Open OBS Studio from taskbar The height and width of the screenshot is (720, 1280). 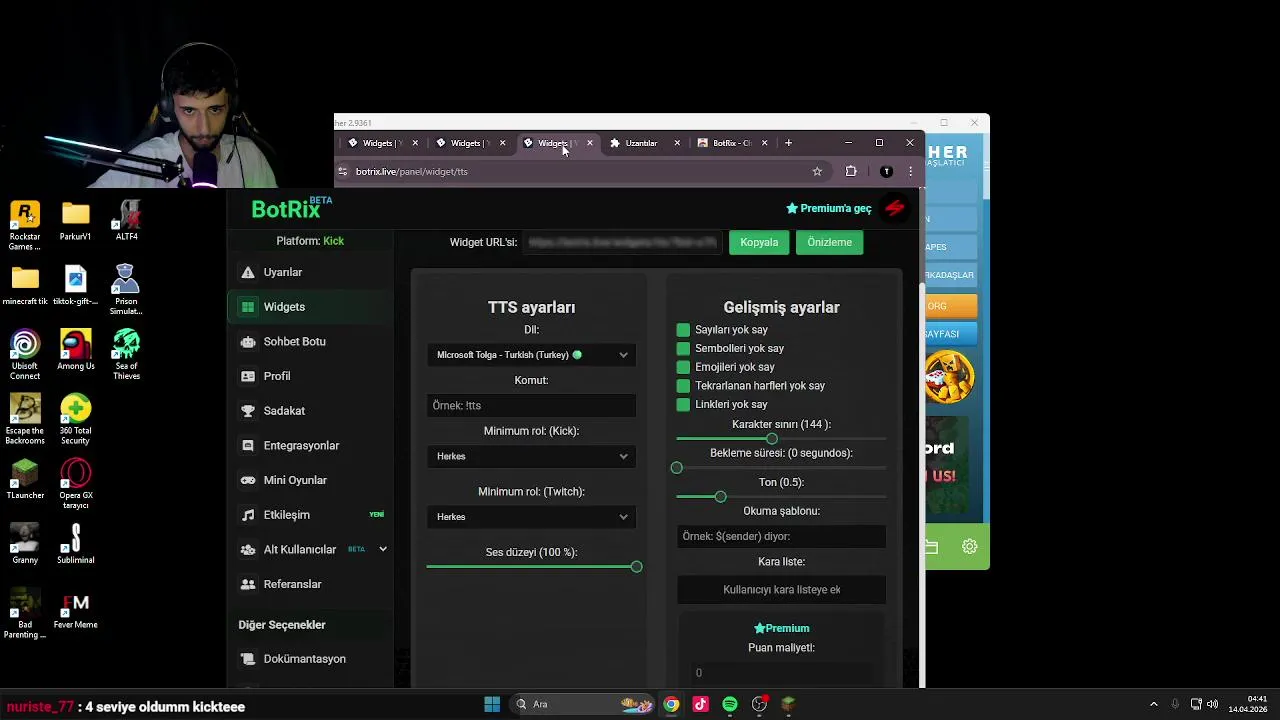759,704
